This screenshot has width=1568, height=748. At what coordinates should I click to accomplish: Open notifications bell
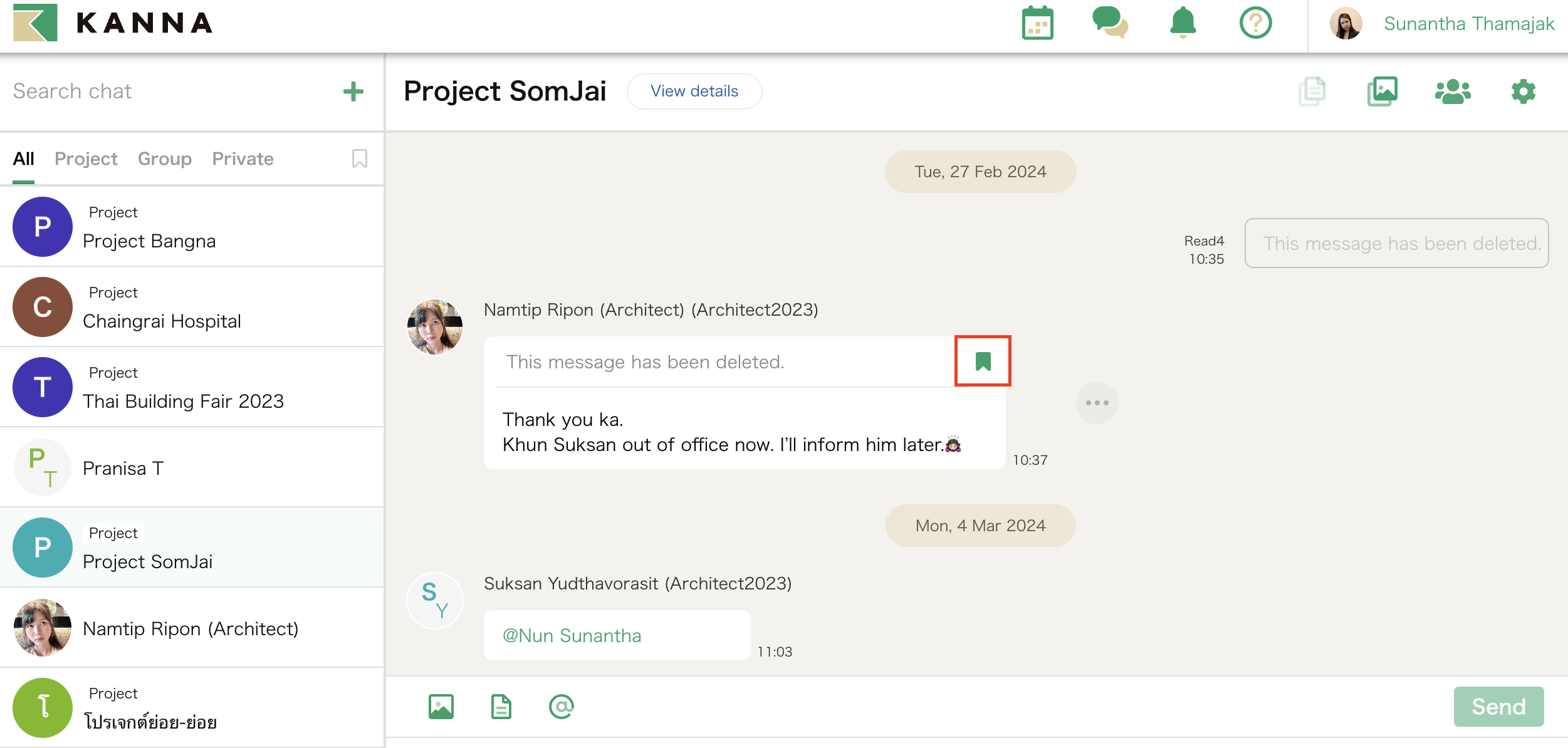click(1183, 23)
